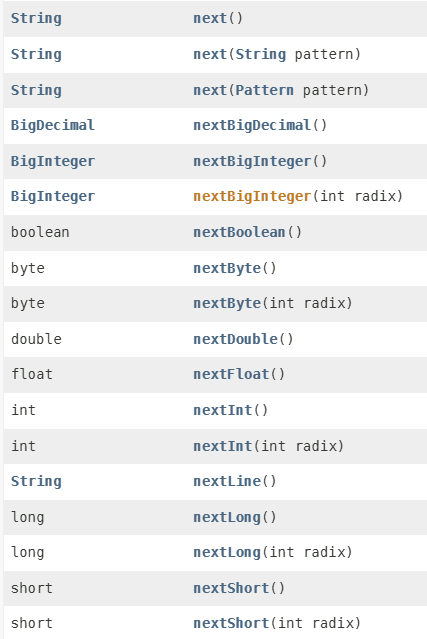
Task: Follow the Pattern parameter type link
Action: [x=264, y=90]
